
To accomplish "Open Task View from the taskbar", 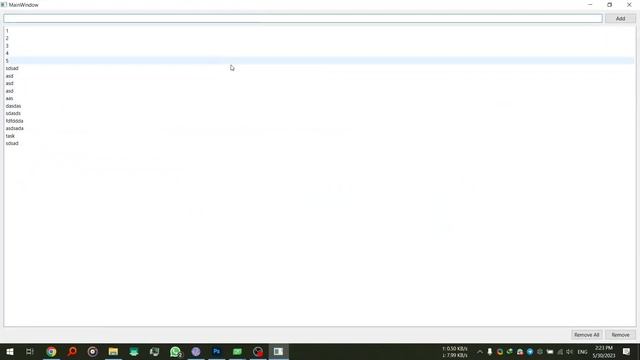I will coord(30,351).
